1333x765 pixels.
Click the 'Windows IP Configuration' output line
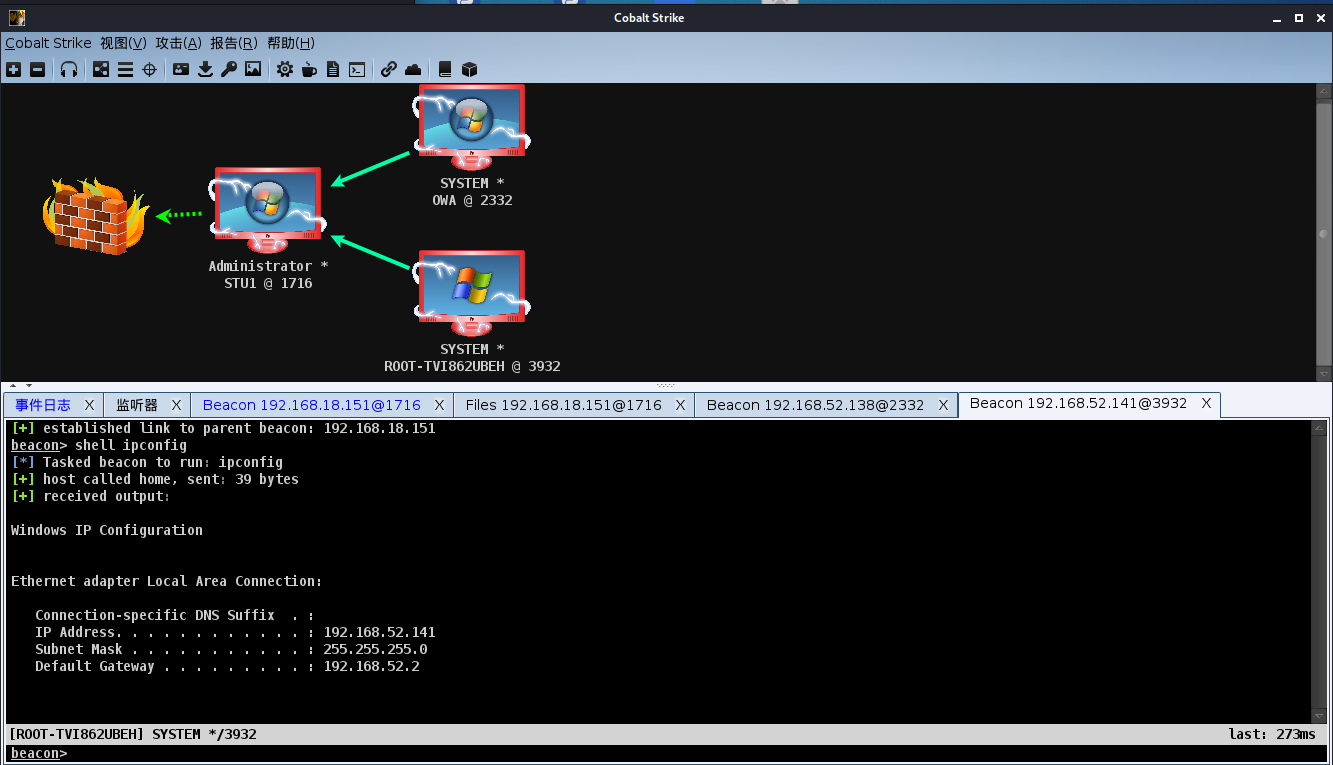pyautogui.click(x=107, y=530)
